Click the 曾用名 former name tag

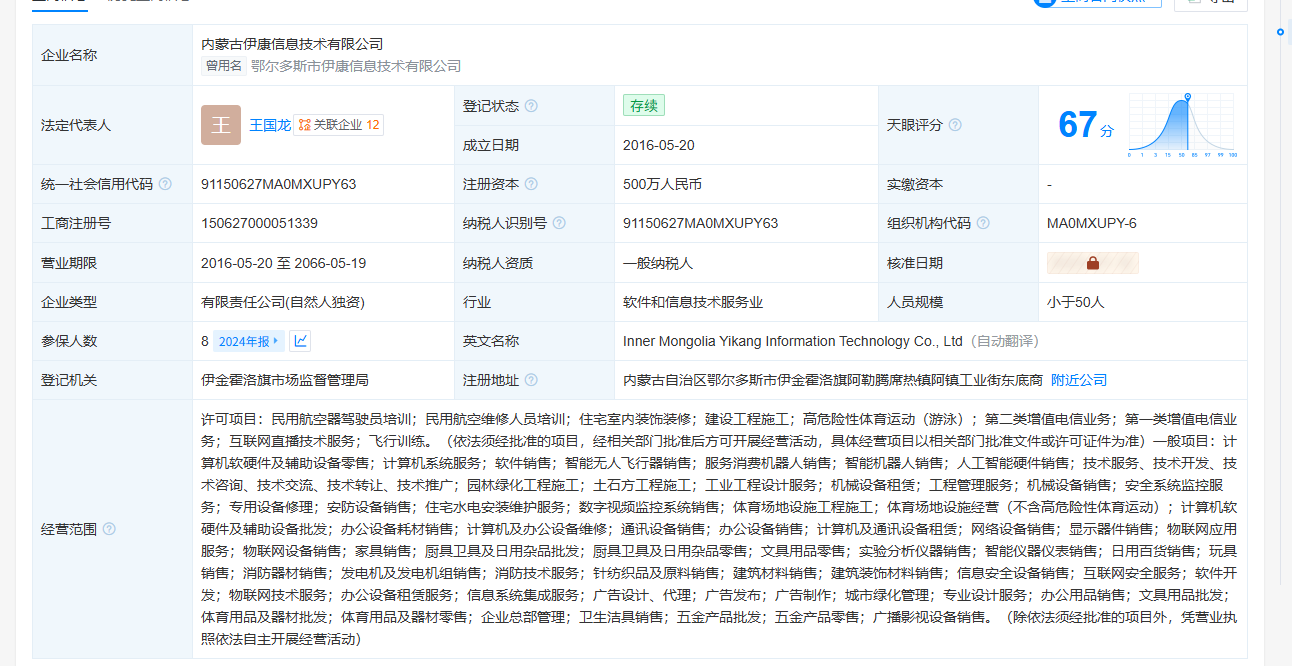point(224,66)
